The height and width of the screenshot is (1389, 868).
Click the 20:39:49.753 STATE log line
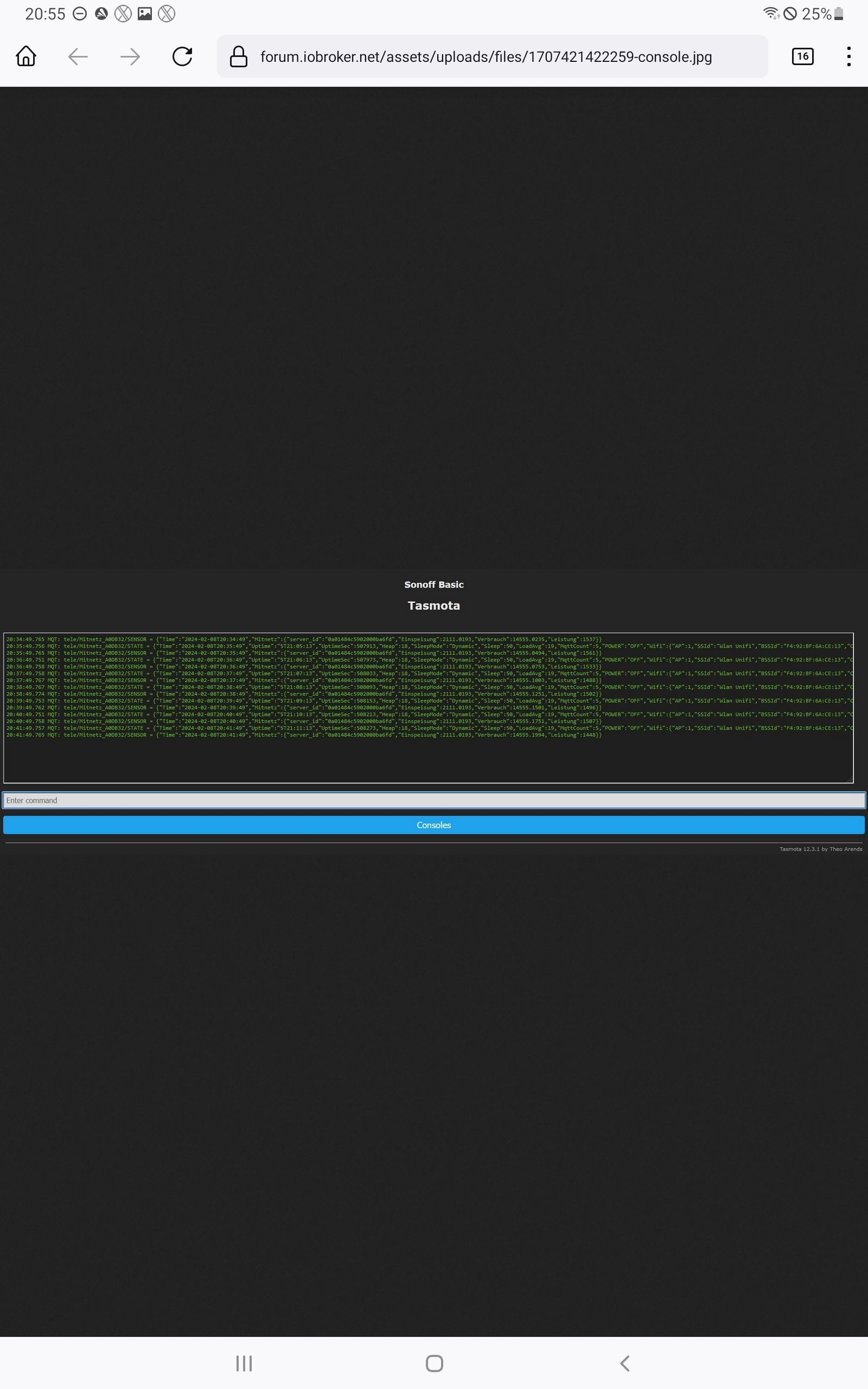coord(430,701)
